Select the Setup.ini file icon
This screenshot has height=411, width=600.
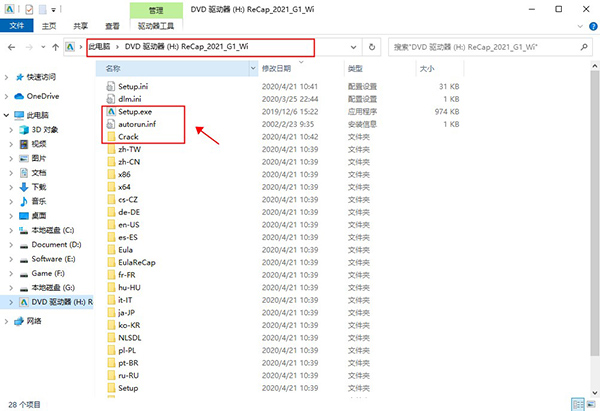111,86
